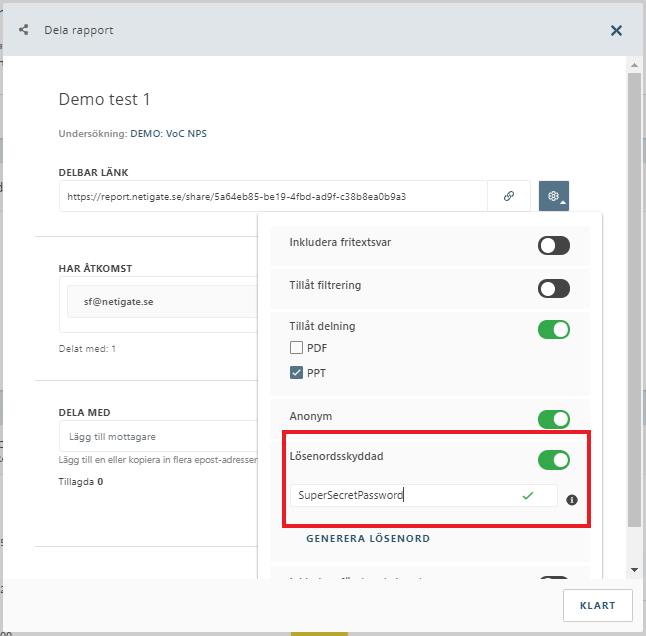Click the Delat med: 1 text
646x636 pixels.
click(x=87, y=348)
